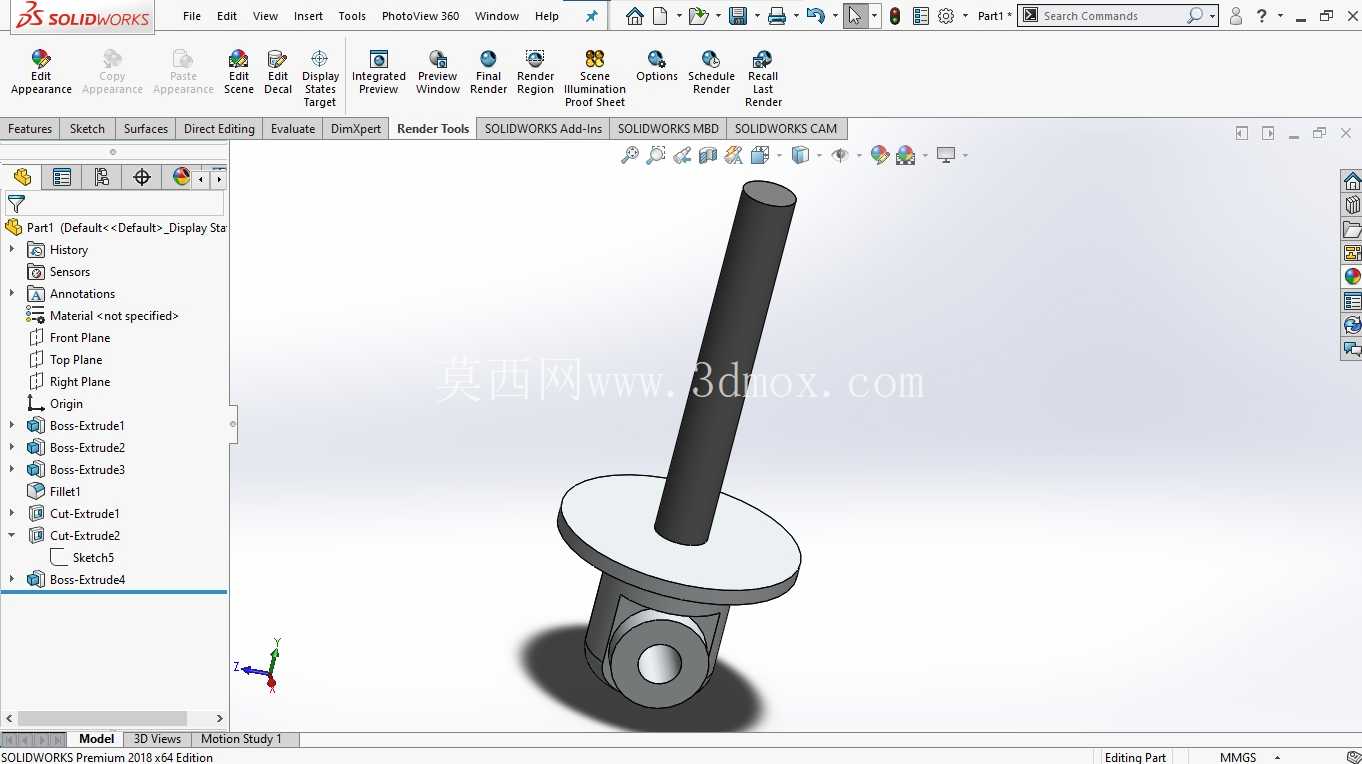The image size is (1362, 764).
Task: Open the Tools menu
Action: tap(352, 16)
